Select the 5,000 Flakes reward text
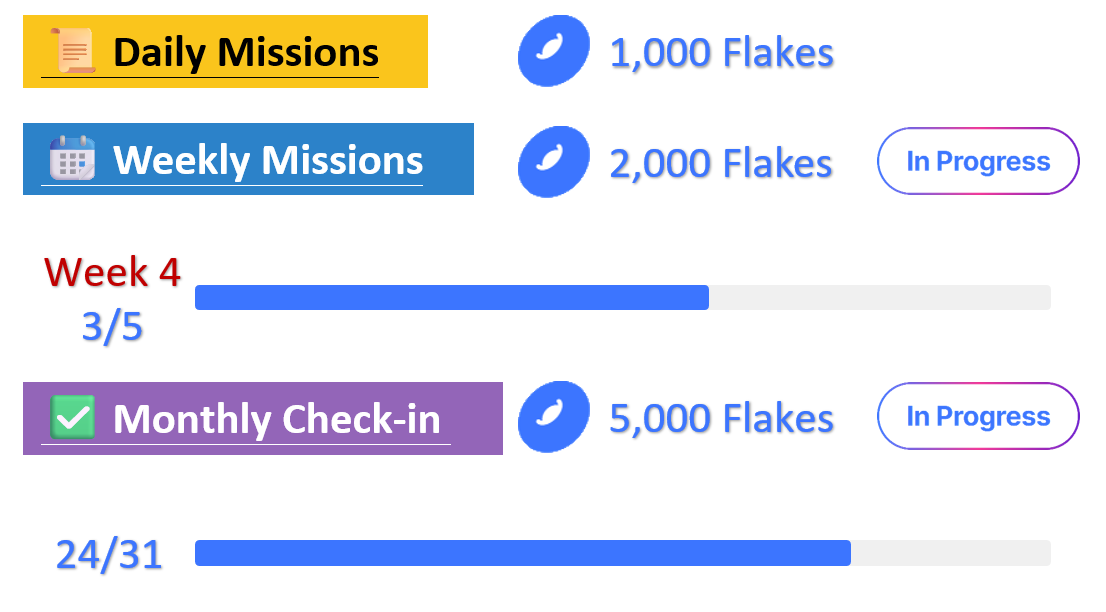 coord(721,418)
